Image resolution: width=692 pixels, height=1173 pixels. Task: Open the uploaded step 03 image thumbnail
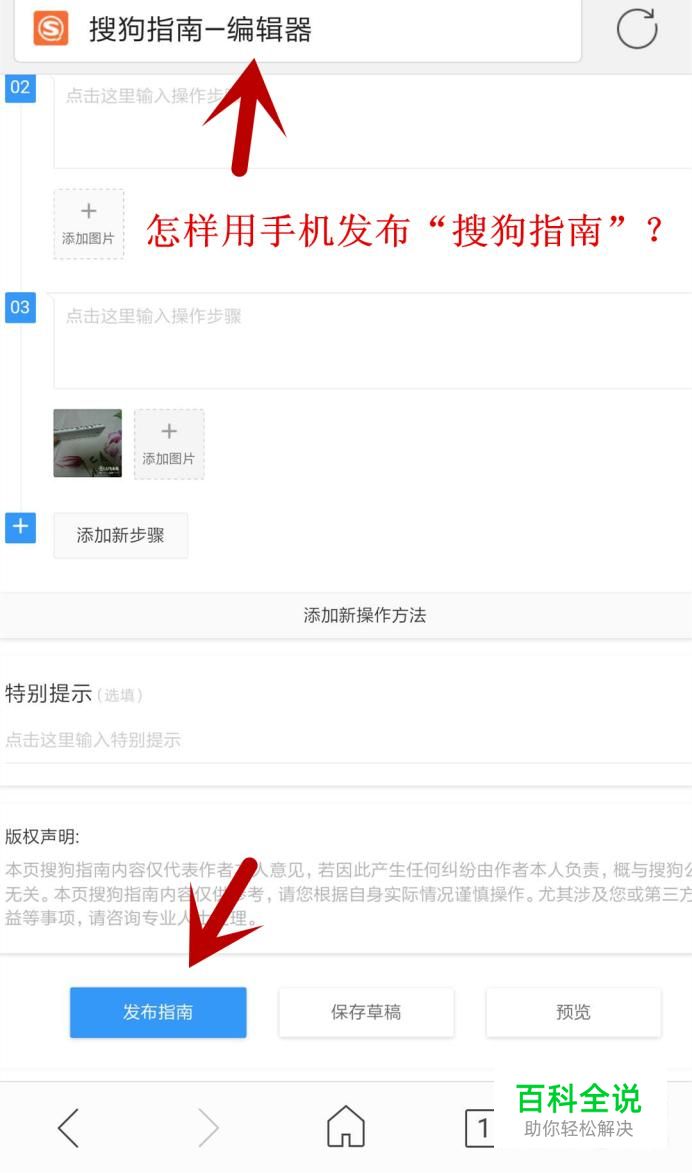pos(88,443)
